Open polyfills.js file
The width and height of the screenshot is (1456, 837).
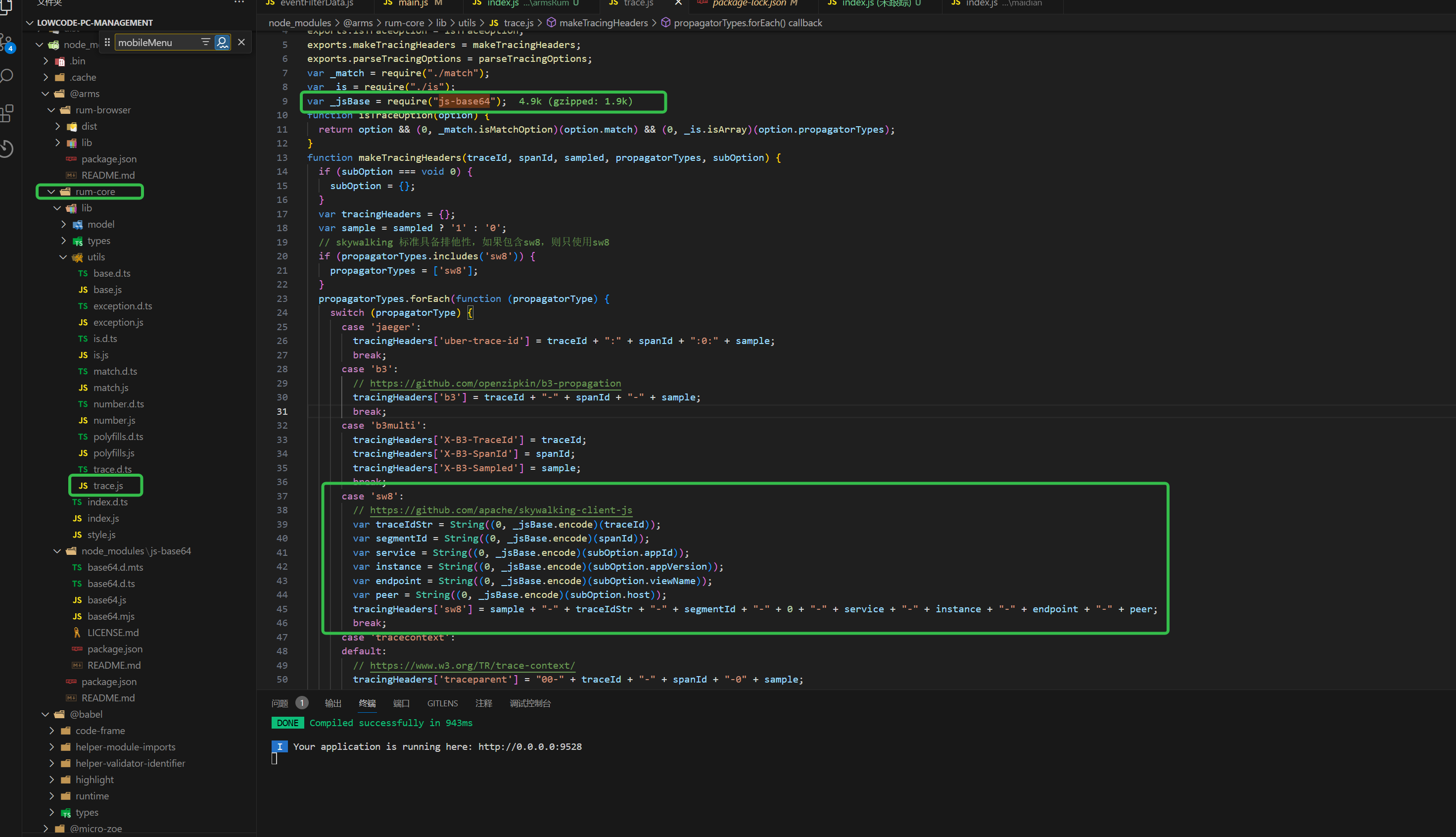(x=113, y=453)
